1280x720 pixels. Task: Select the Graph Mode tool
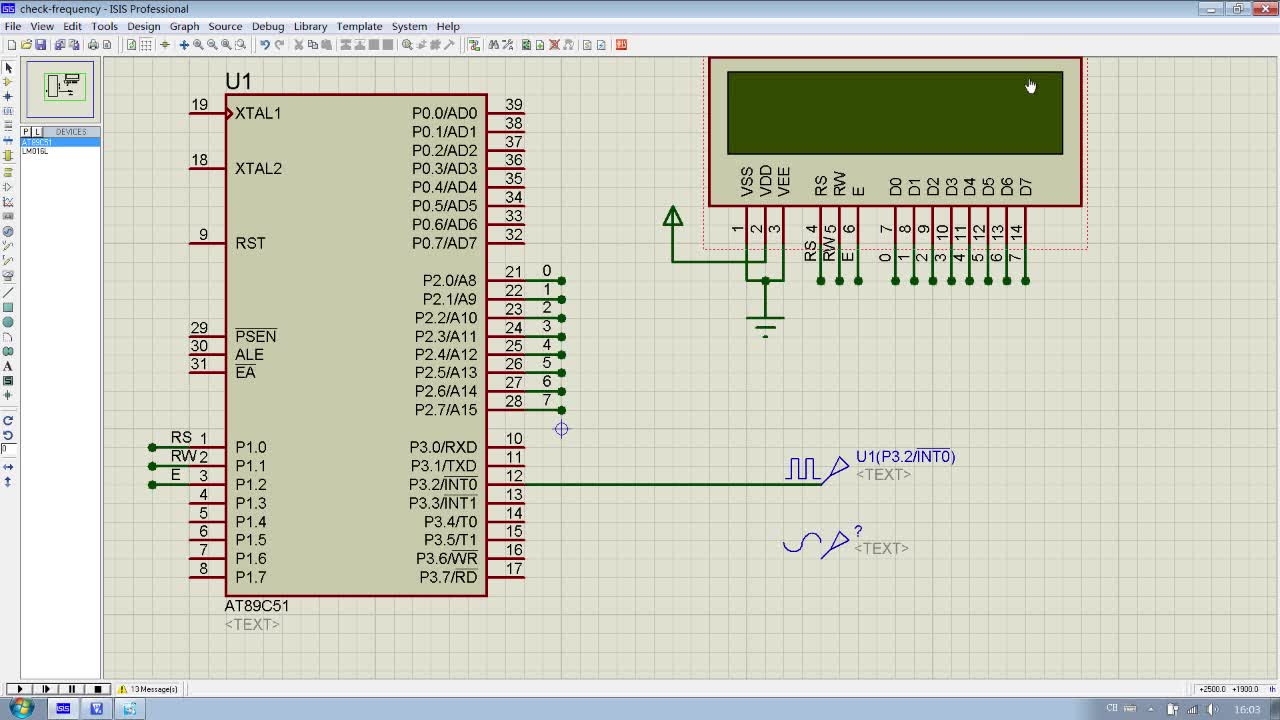tap(8, 201)
